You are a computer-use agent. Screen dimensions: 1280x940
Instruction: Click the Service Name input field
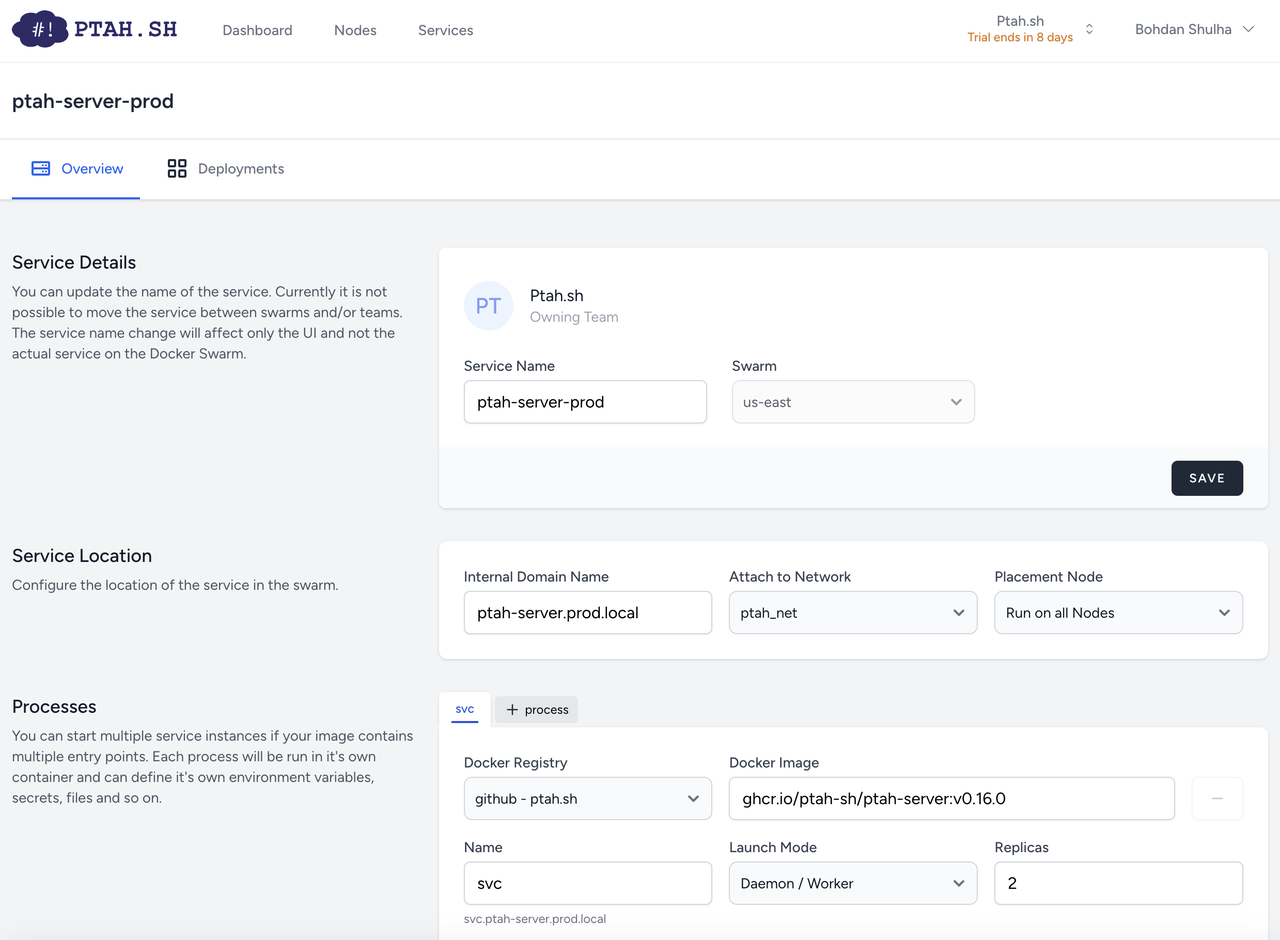pyautogui.click(x=585, y=402)
